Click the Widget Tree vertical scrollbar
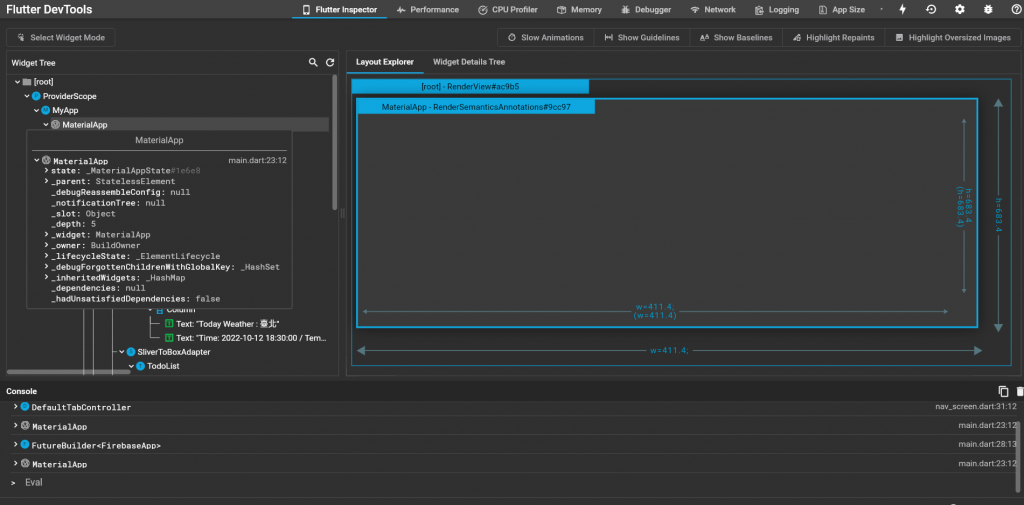1024x505 pixels. point(334,142)
